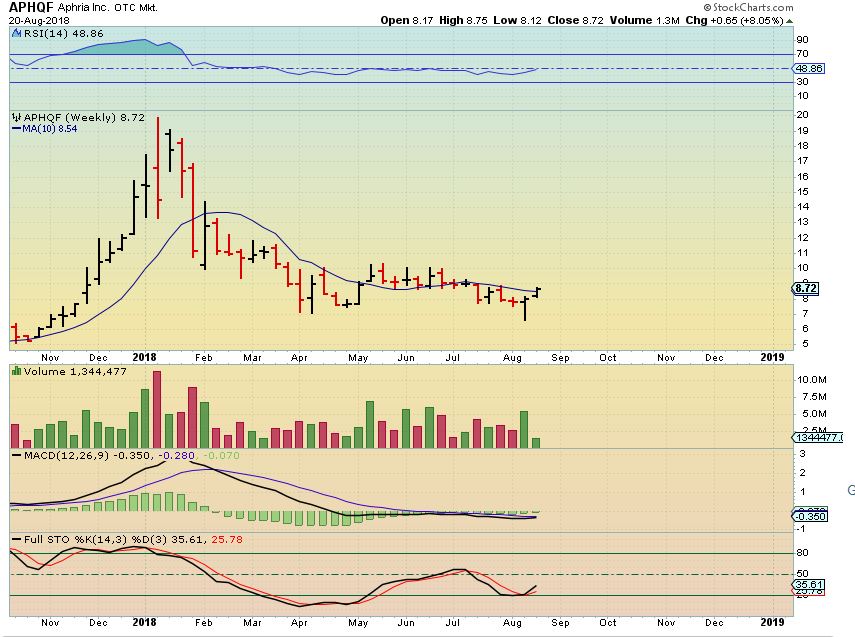Click the last green volume bar in August
The height and width of the screenshot is (637, 855).
(535, 443)
